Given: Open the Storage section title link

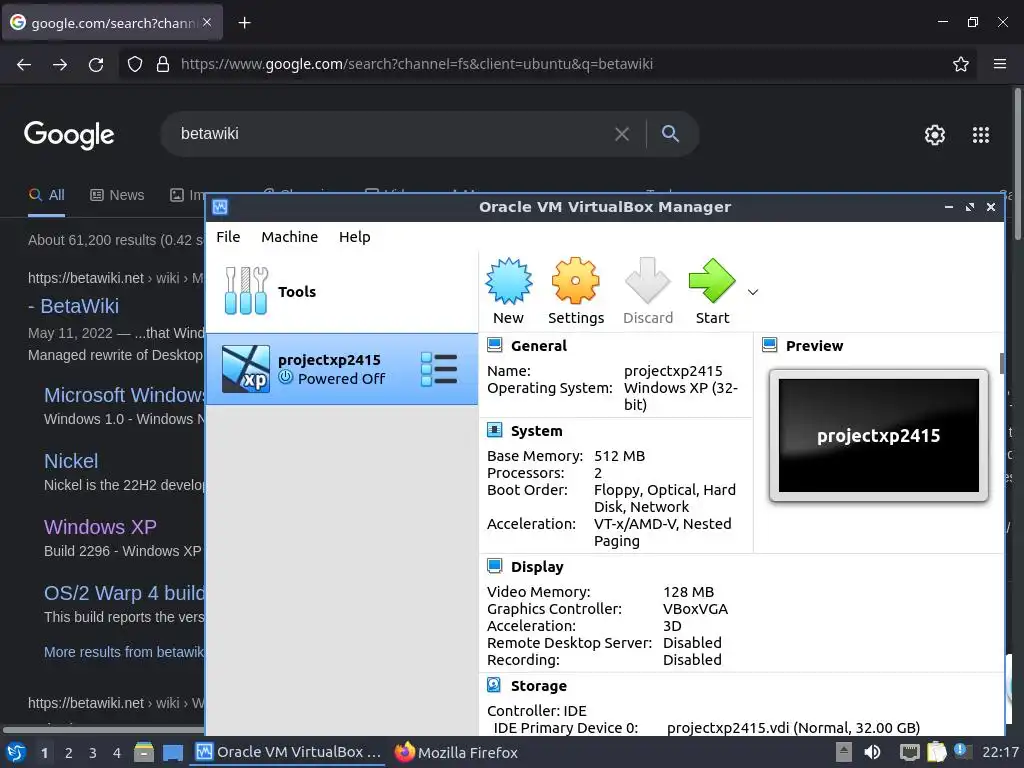Looking at the screenshot, I should coord(539,686).
